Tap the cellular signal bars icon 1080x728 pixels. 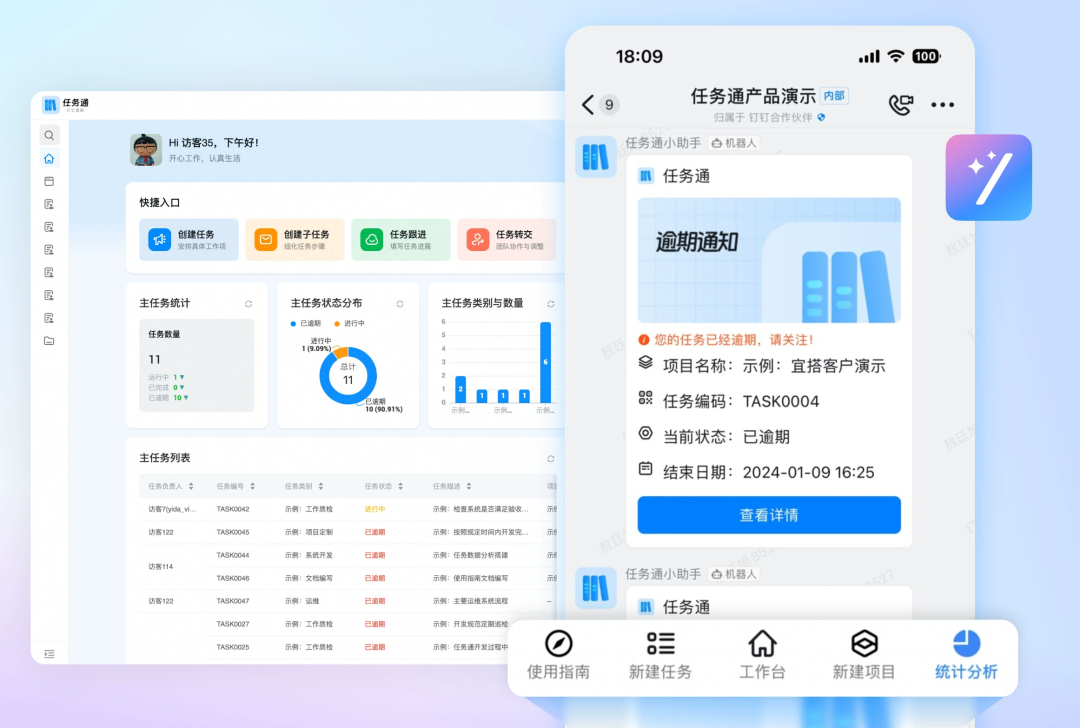869,56
